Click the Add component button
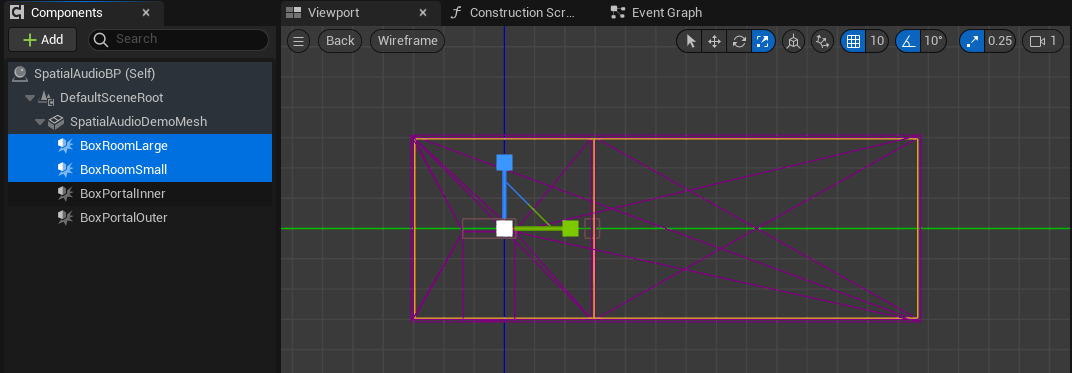The height and width of the screenshot is (373, 1072). coord(42,40)
